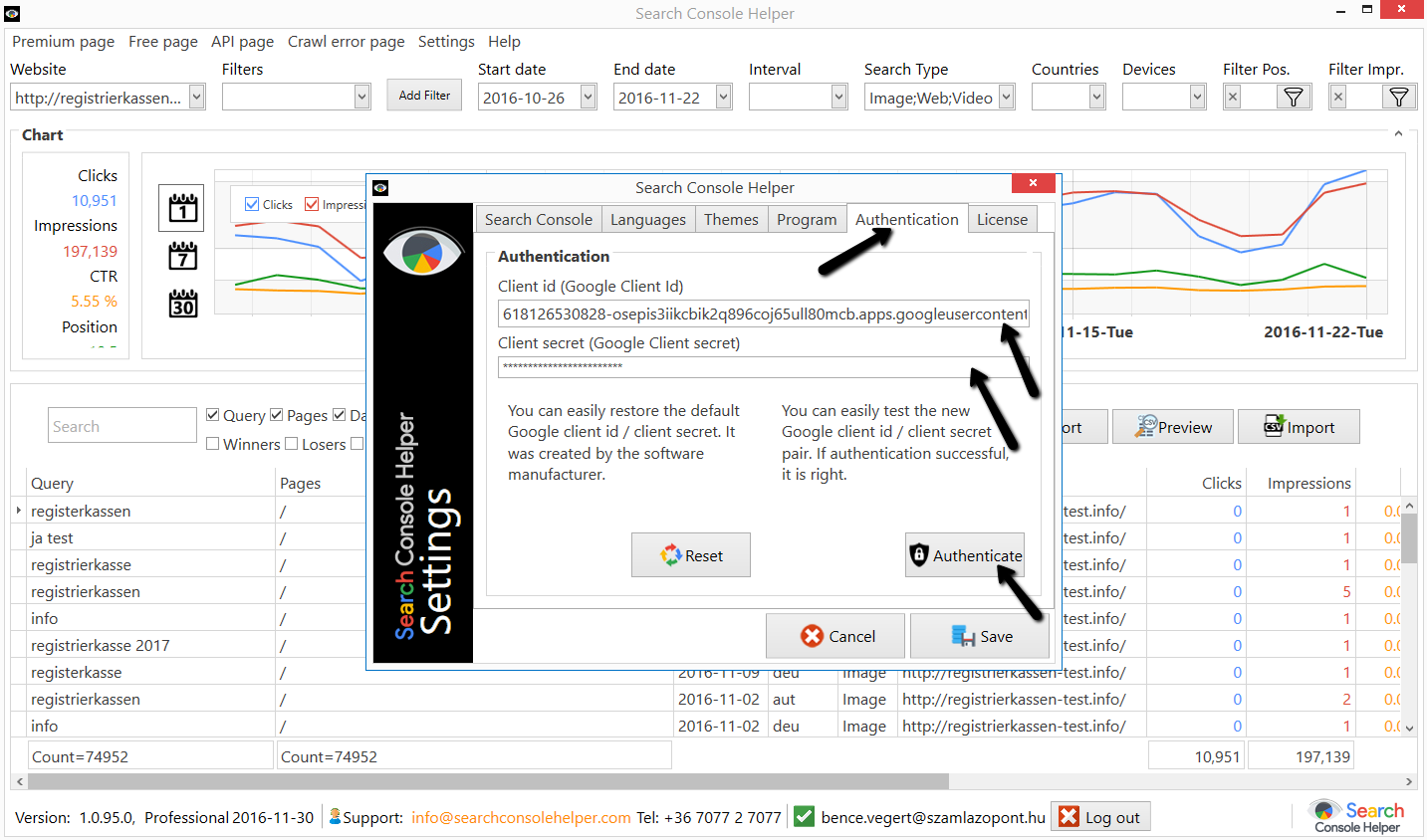
Task: Click the Add Filter button
Action: [x=424, y=96]
